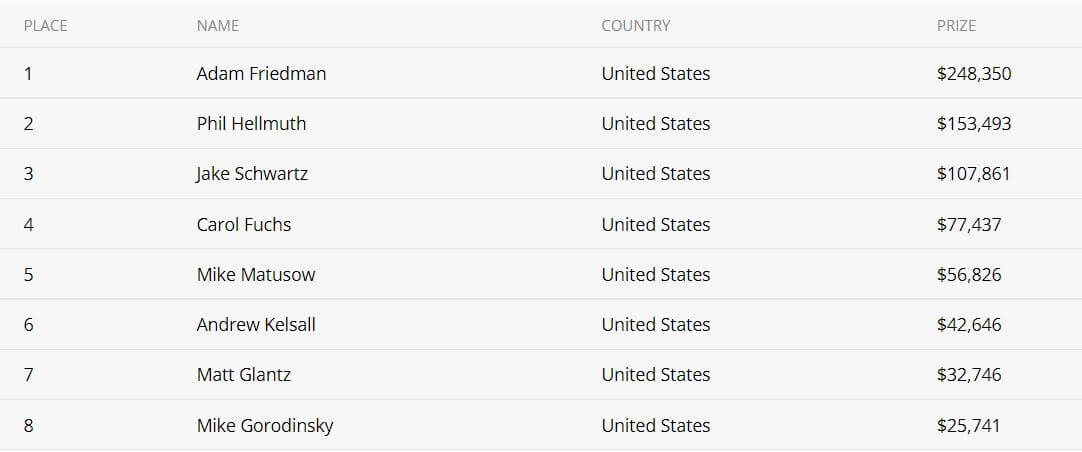Select Mike Gorodinsky's name

tap(265, 426)
